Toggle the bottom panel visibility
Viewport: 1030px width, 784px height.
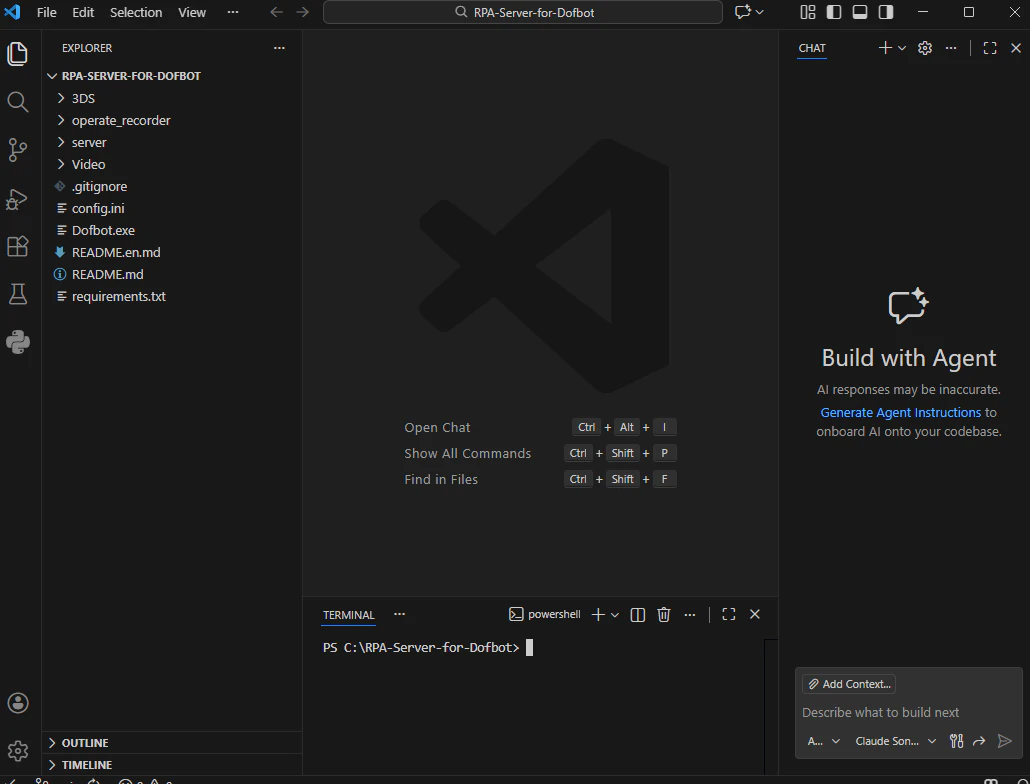click(860, 12)
